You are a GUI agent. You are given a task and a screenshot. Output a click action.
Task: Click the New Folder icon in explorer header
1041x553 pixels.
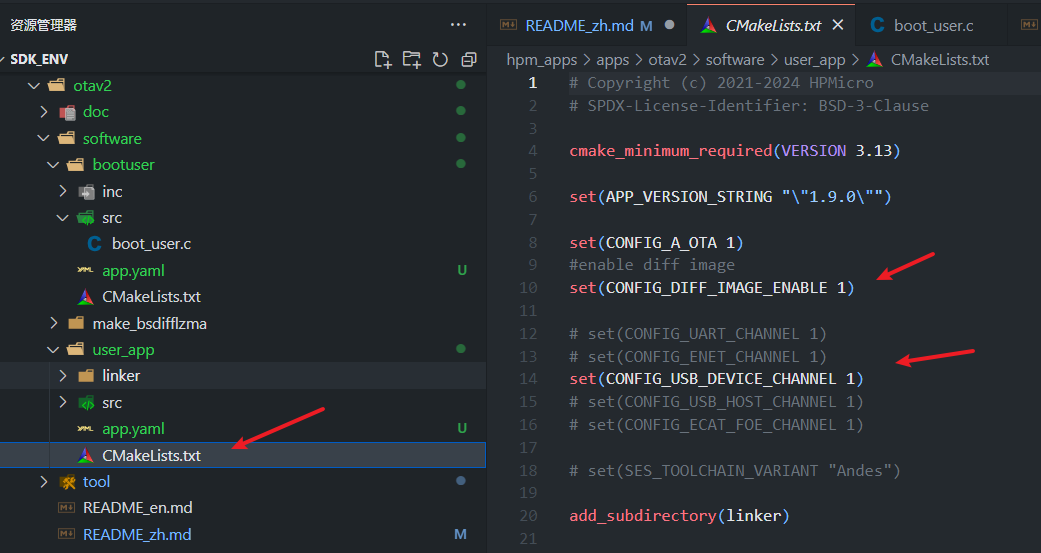[x=412, y=59]
